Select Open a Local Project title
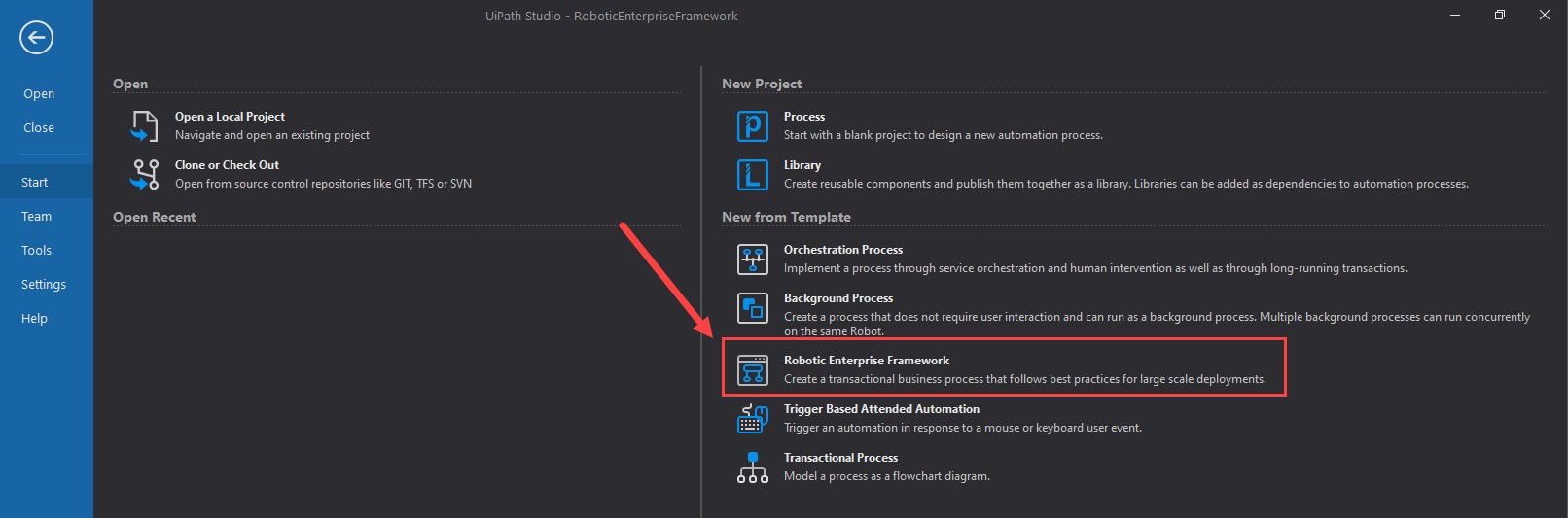 (x=230, y=117)
